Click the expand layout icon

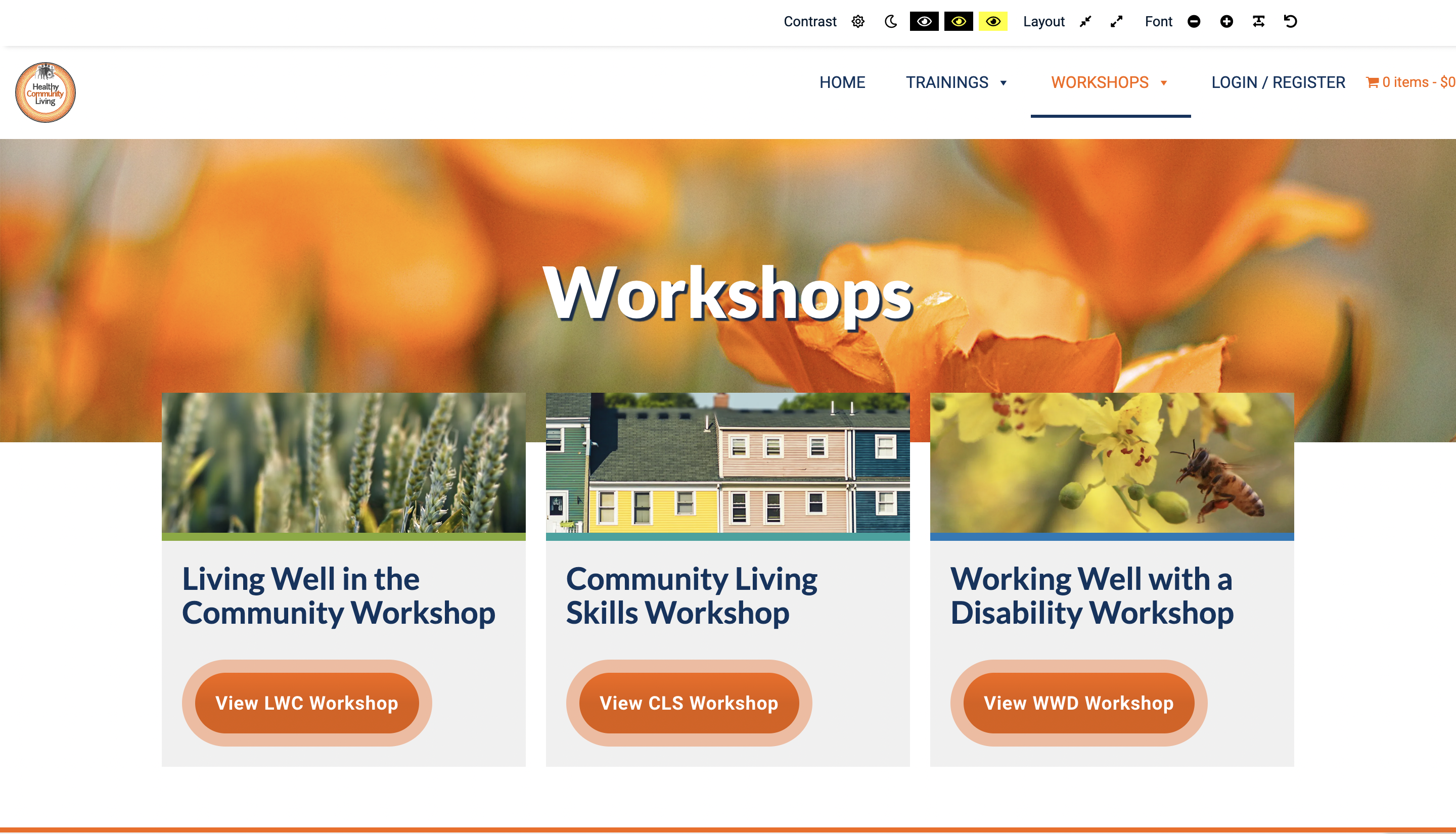click(1118, 22)
